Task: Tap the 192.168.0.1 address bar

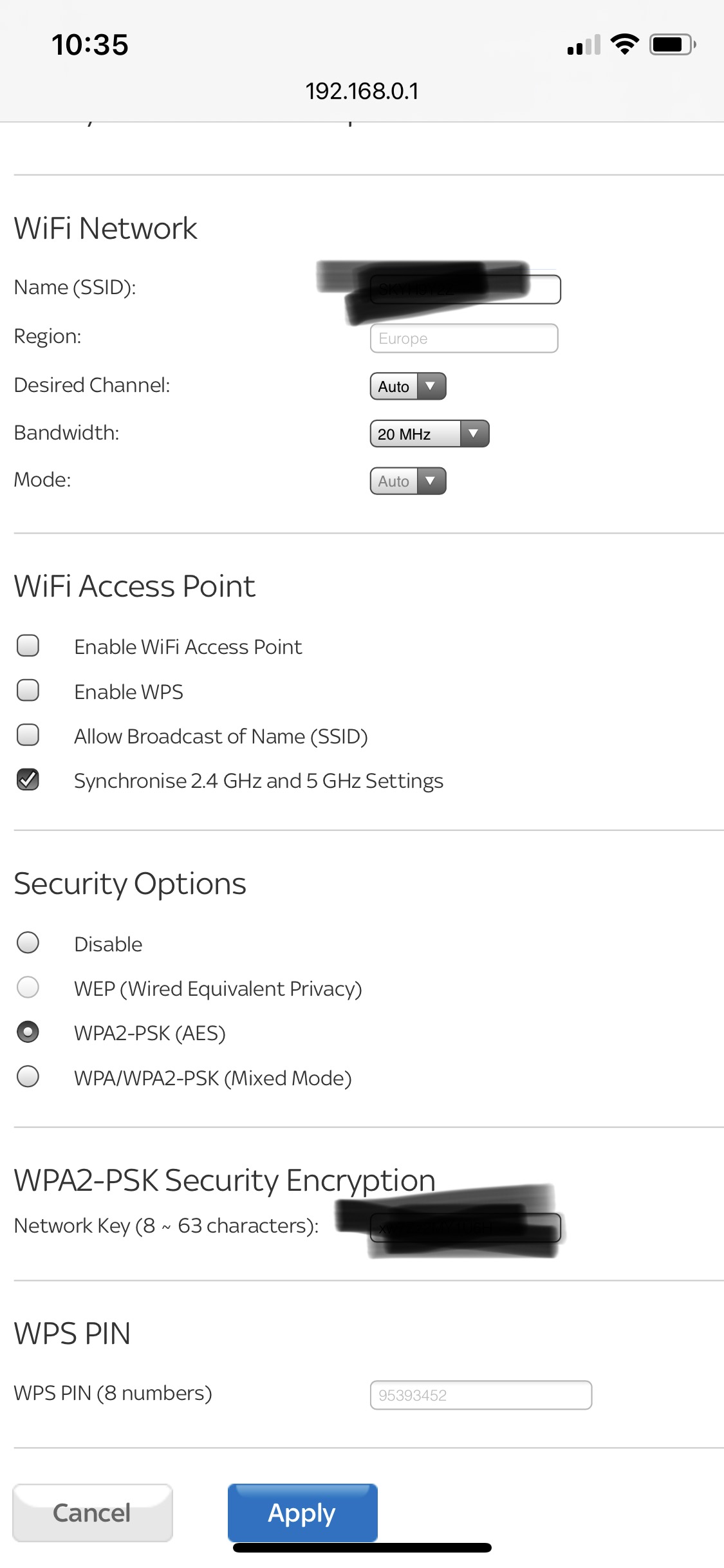Action: (x=362, y=91)
